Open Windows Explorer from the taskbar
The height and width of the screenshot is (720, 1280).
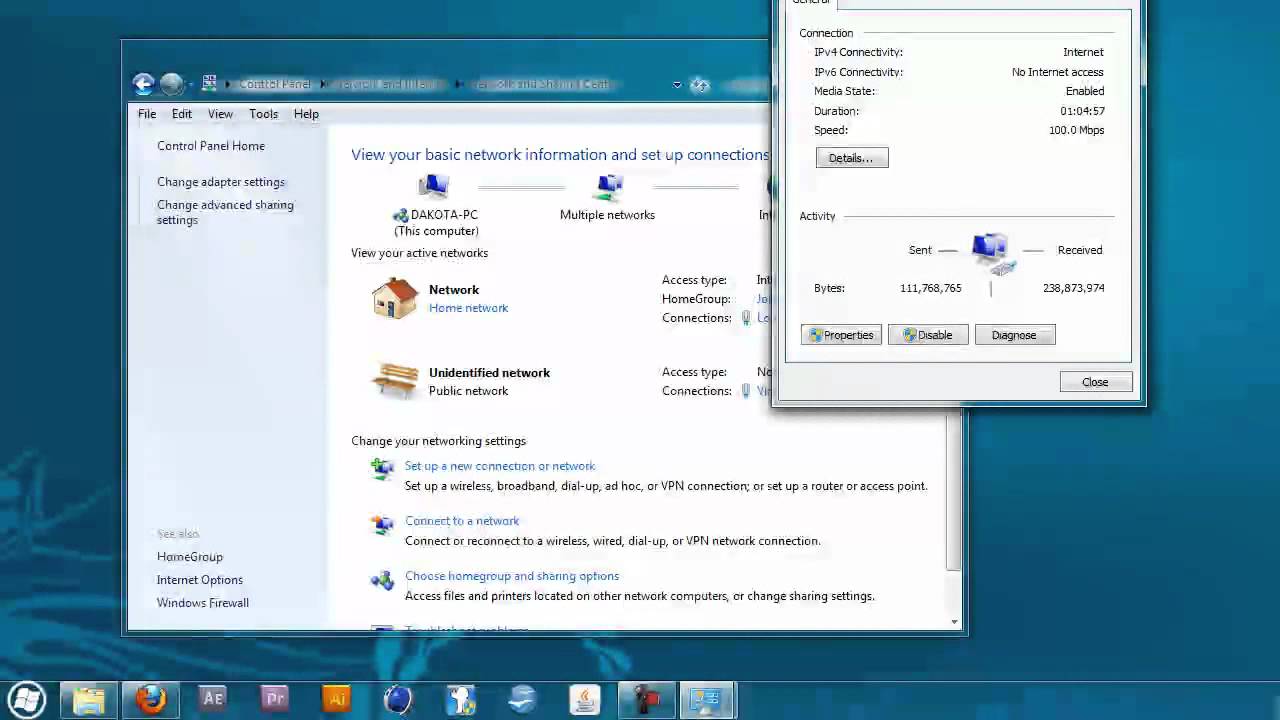[89, 700]
